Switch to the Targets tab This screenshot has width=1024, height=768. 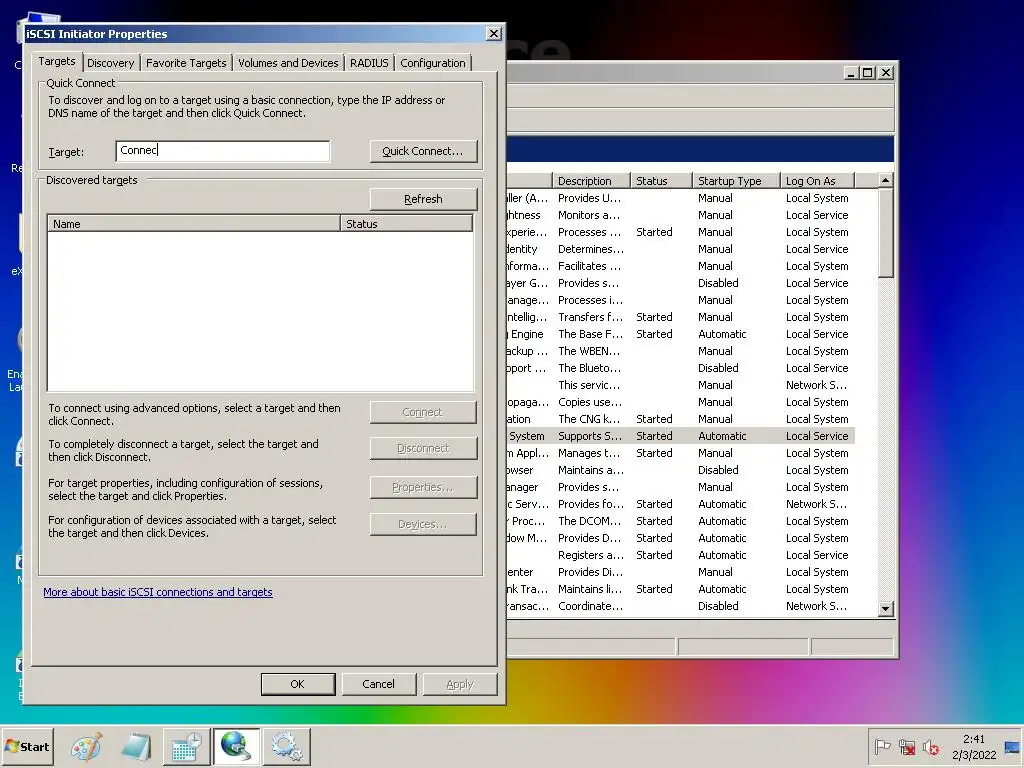tap(57, 61)
